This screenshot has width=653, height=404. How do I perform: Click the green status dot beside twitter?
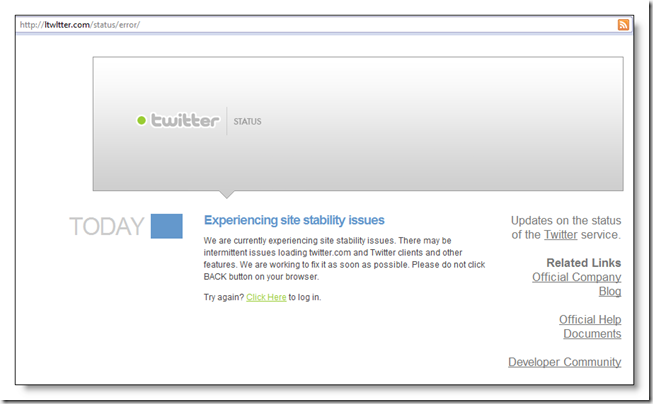click(x=142, y=120)
